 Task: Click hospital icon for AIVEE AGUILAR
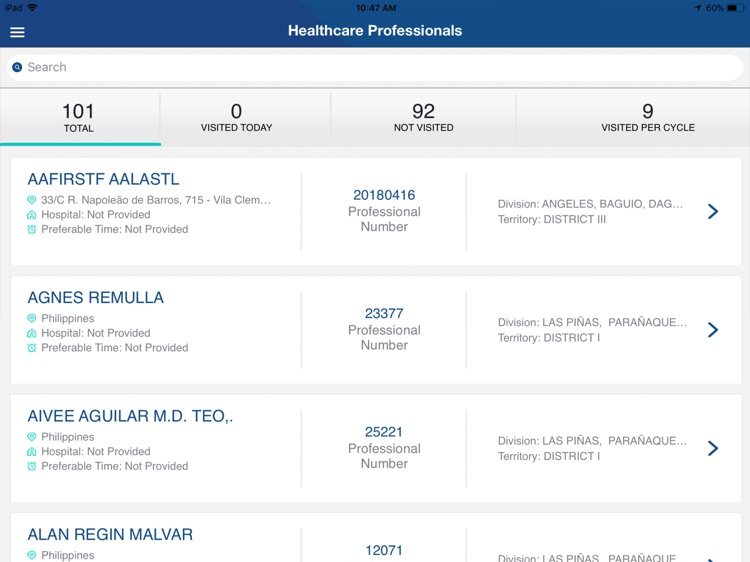coord(32,452)
